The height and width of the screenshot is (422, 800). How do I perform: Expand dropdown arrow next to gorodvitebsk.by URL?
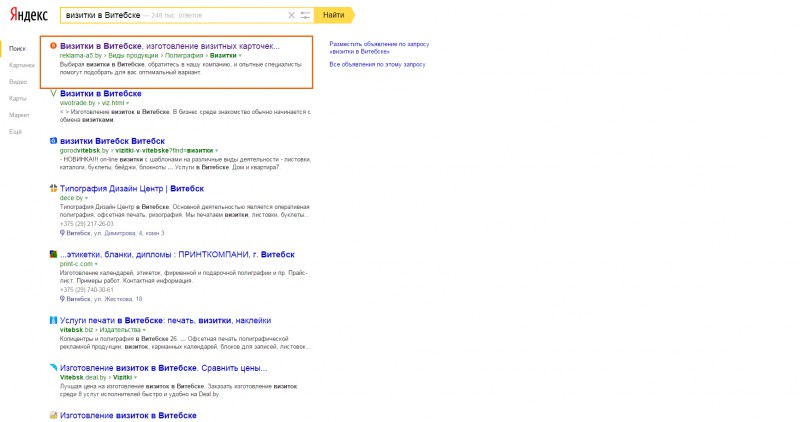pyautogui.click(x=217, y=151)
